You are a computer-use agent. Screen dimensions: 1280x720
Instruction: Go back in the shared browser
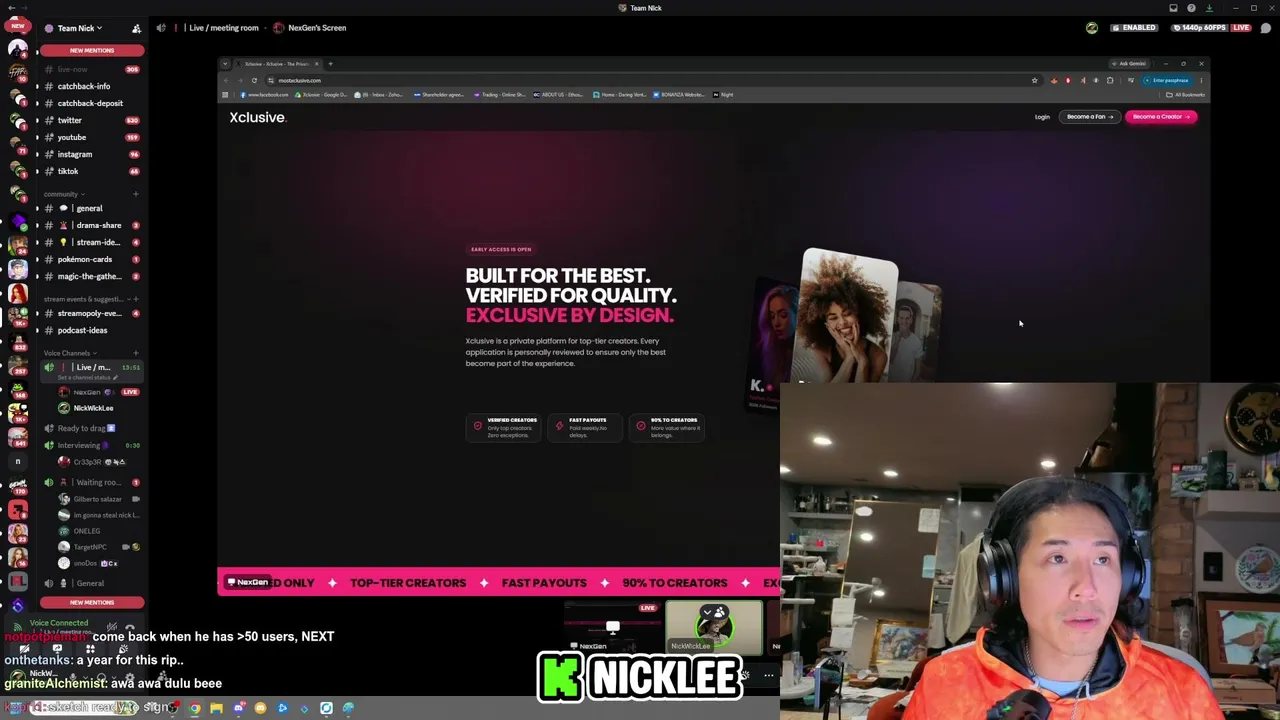(x=226, y=80)
